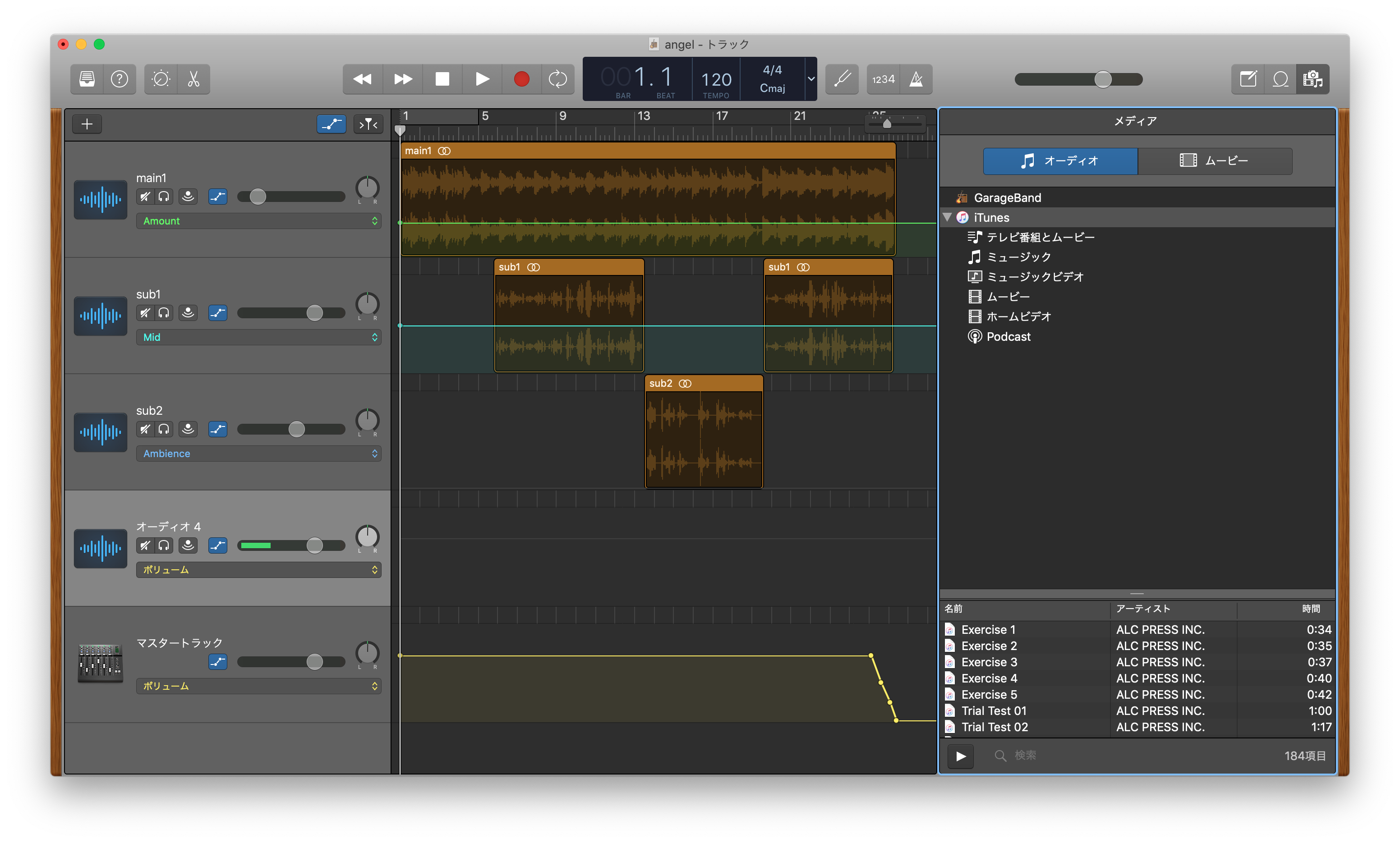1400x843 pixels.
Task: Solo the main1 track headphones
Action: (164, 197)
